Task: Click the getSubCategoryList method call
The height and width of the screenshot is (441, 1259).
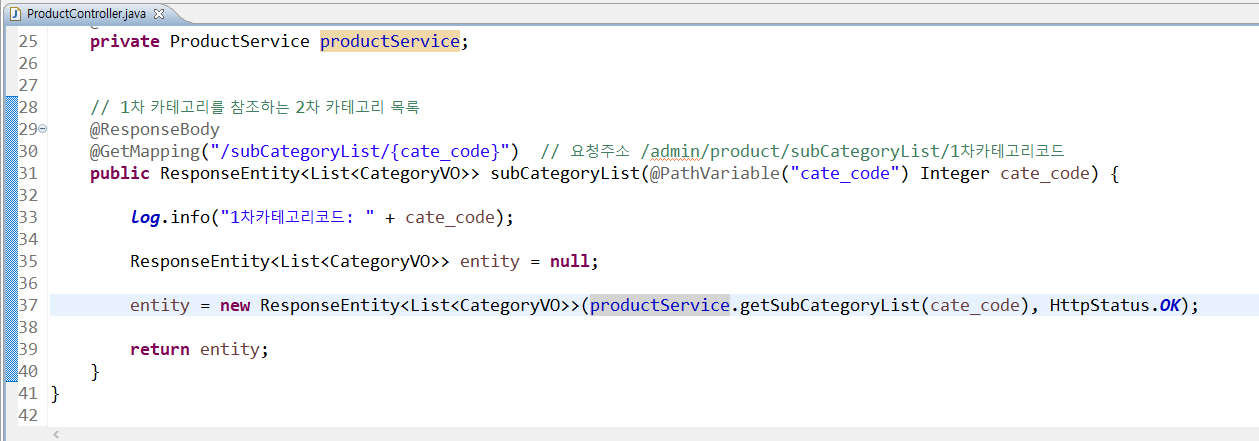Action: [x=830, y=305]
